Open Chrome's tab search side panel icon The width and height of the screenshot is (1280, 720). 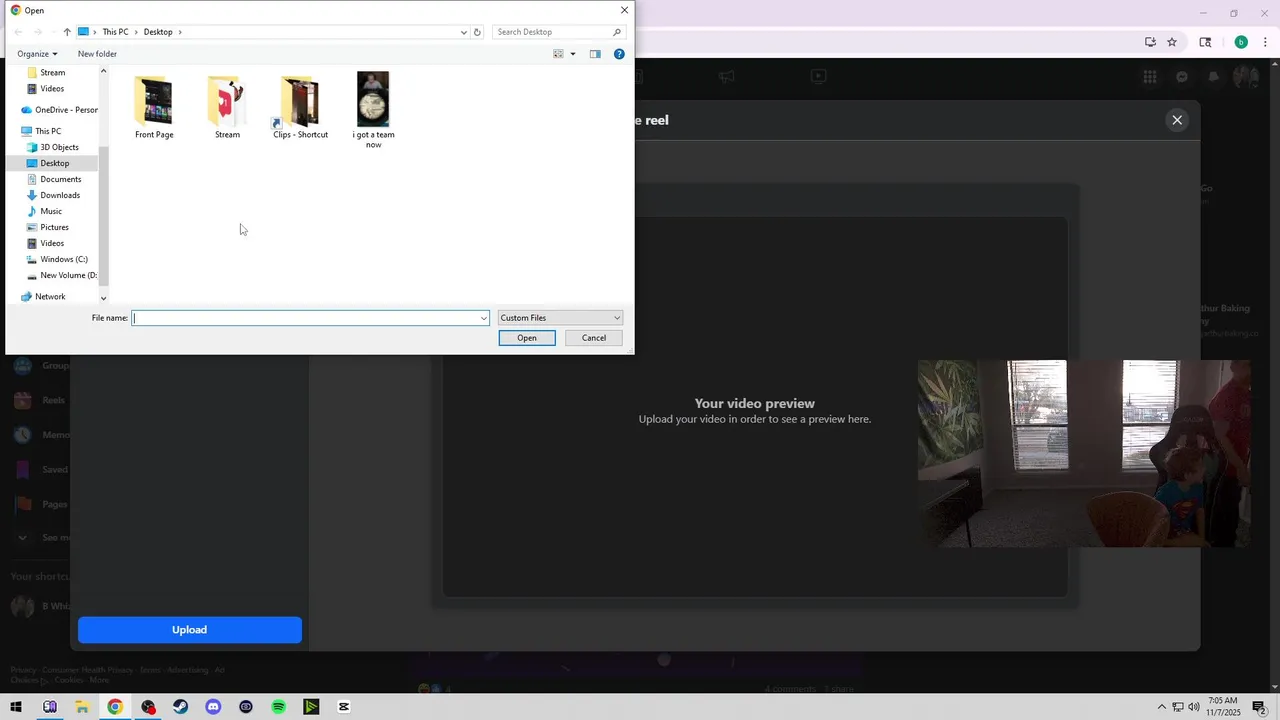pyautogui.click(x=1205, y=42)
